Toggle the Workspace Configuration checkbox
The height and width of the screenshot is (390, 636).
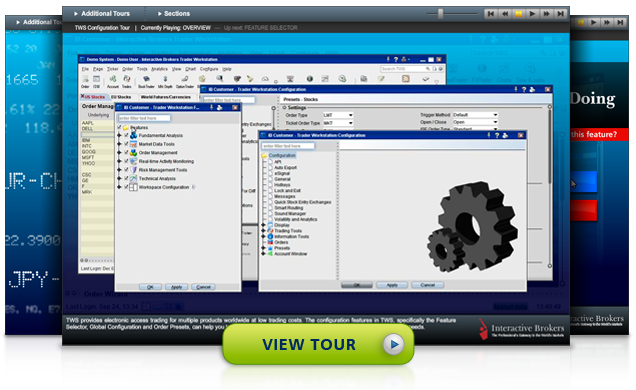point(126,187)
